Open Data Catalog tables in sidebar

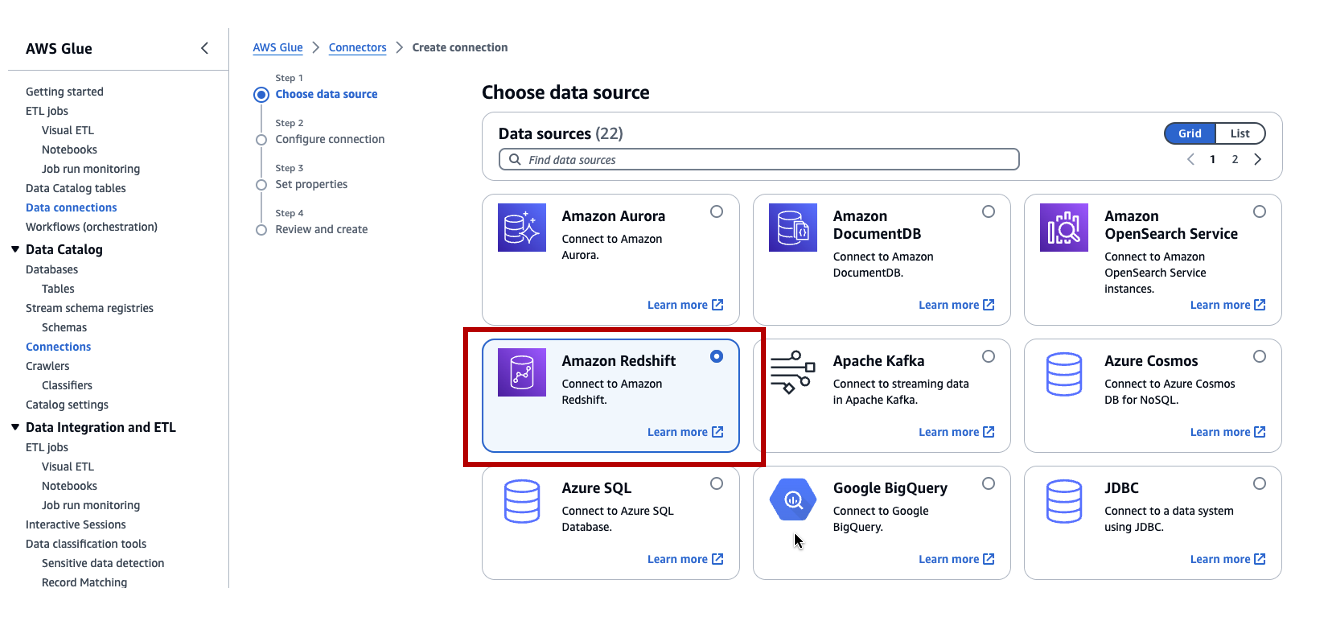coord(76,188)
